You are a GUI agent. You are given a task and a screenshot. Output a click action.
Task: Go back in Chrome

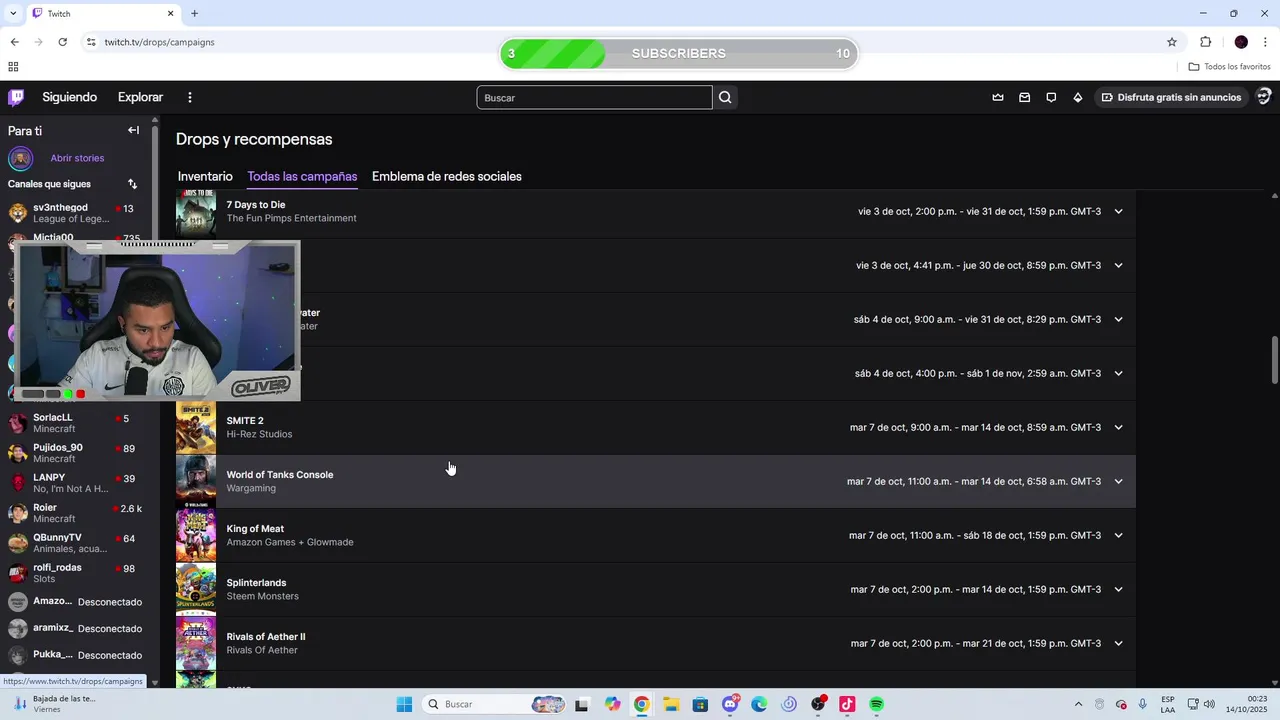(14, 42)
